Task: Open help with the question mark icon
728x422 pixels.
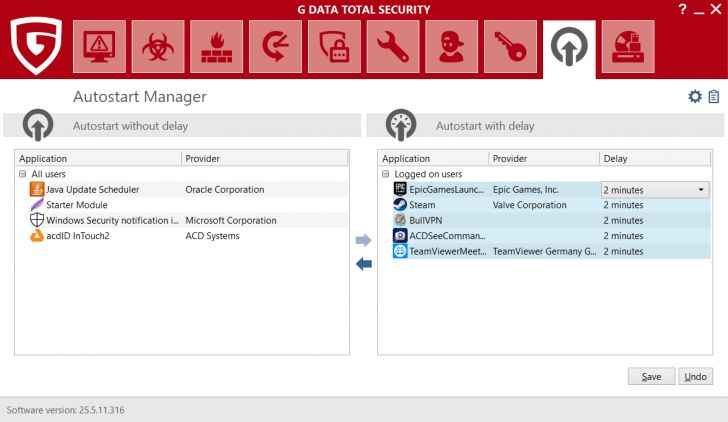Action: click(x=682, y=9)
